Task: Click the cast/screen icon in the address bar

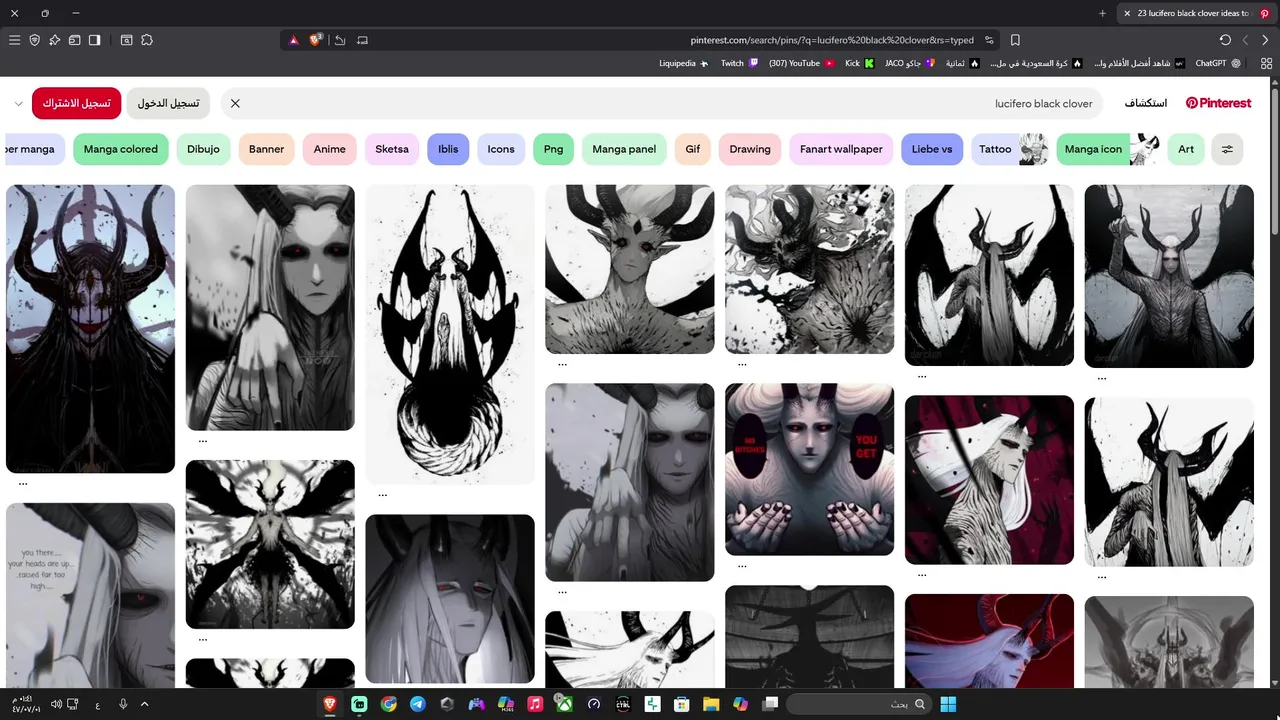Action: pos(362,40)
